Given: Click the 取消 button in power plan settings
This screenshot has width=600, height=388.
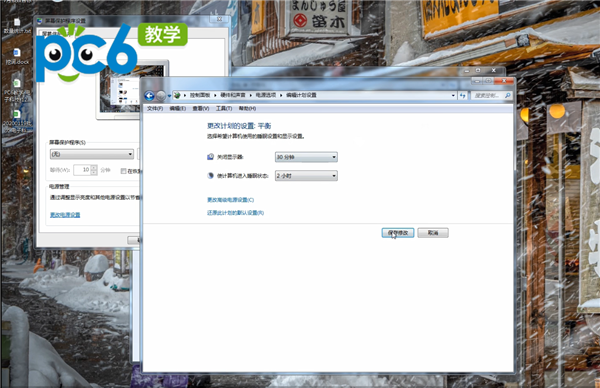Looking at the screenshot, I should pyautogui.click(x=433, y=233).
